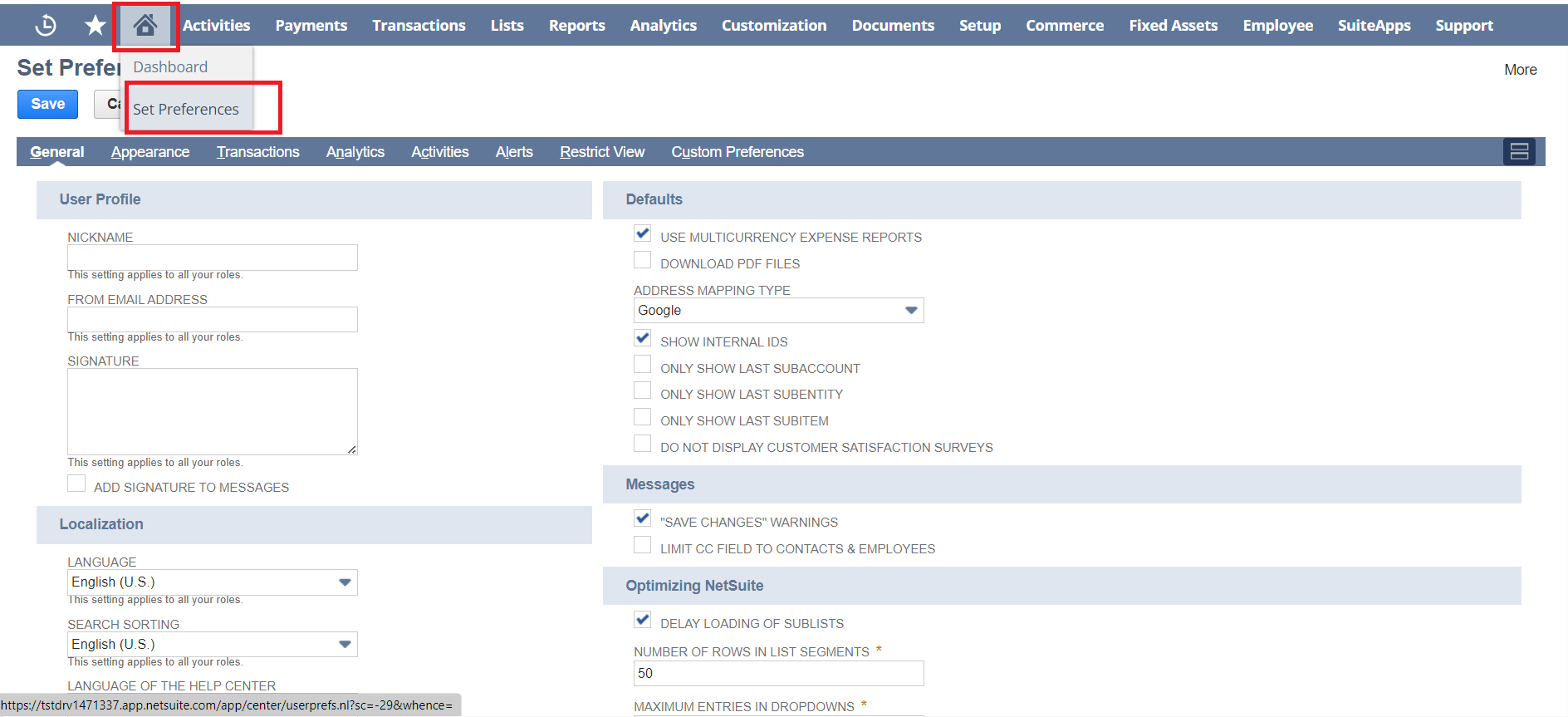1568x717 pixels.
Task: Open the Recent Records clock icon
Action: click(x=46, y=26)
